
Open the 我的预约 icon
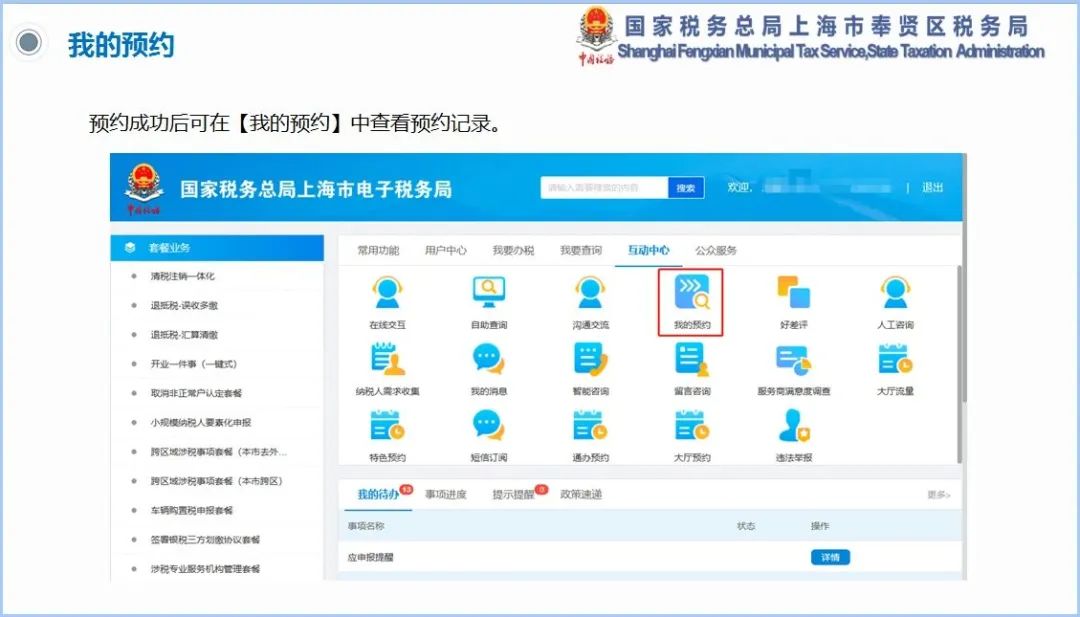tap(692, 294)
